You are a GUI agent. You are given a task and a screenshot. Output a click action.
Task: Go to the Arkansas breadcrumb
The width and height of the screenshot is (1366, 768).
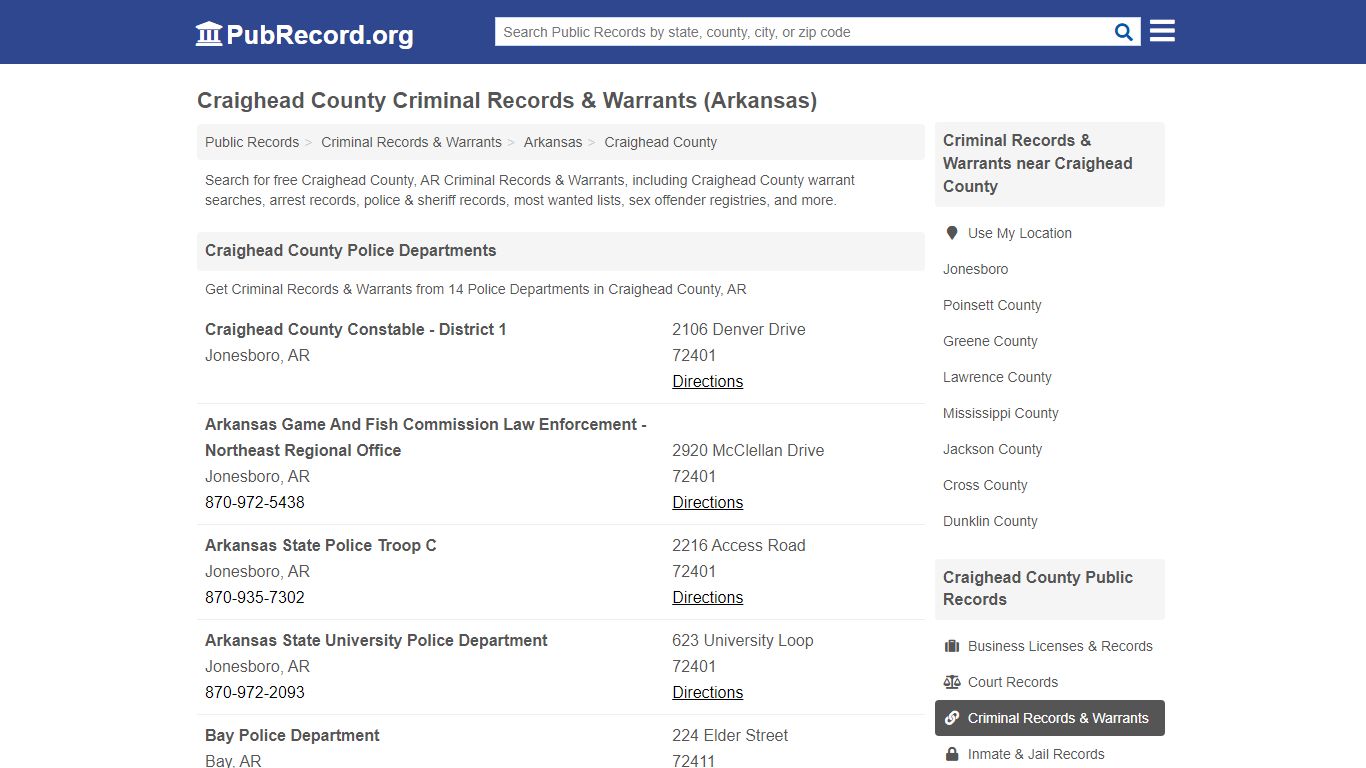click(553, 142)
